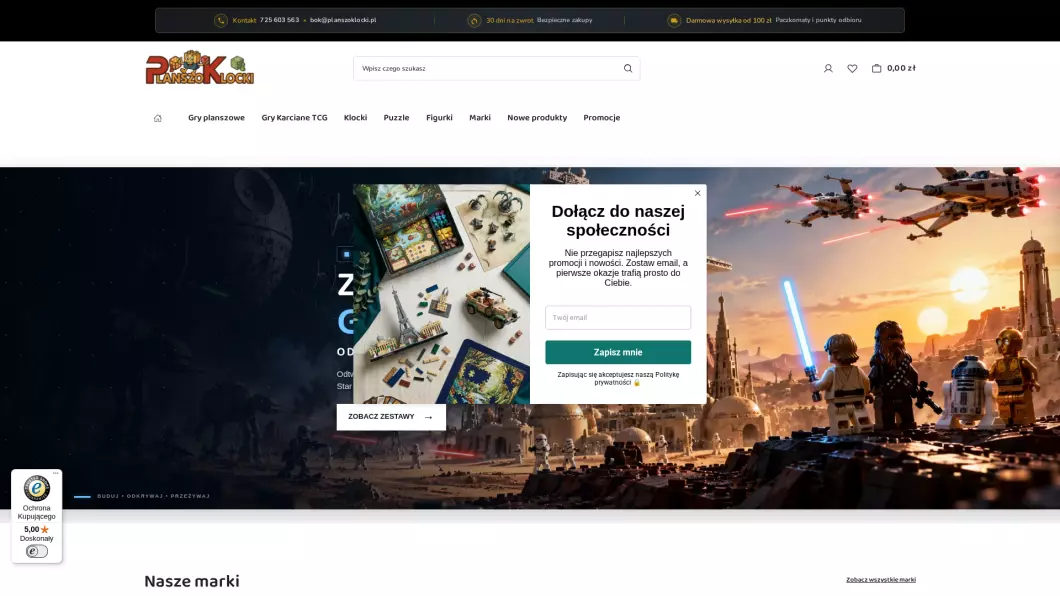Open the shopping cart icon
The height and width of the screenshot is (596, 1060).
click(876, 68)
